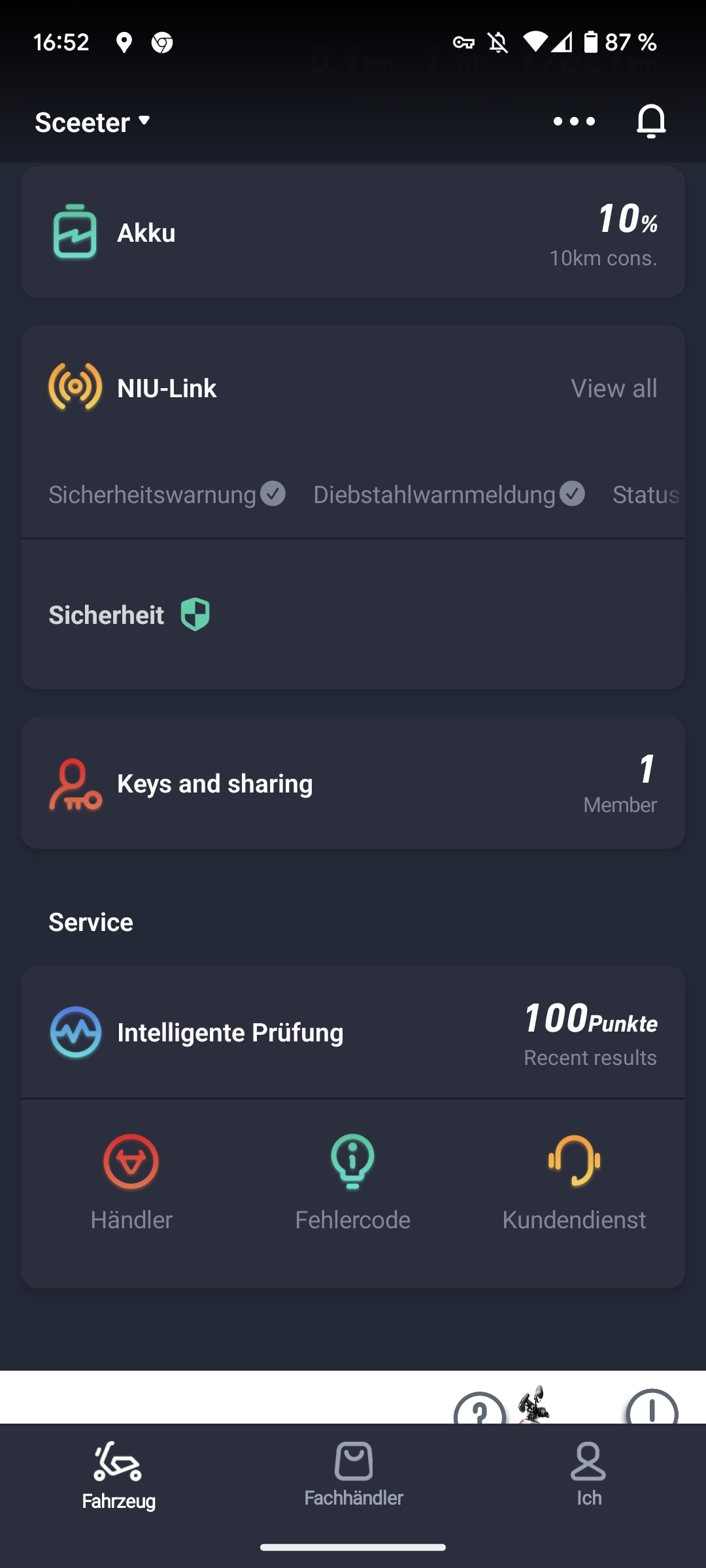Tap the 10% battery level reading
706x1568 pixels.
[x=626, y=220]
